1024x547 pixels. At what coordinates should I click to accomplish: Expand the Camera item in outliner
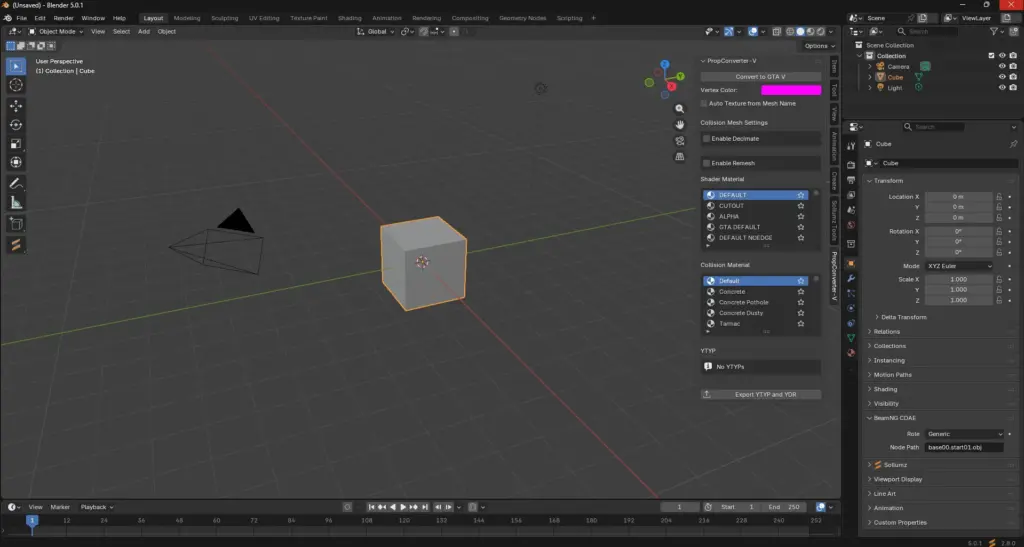[x=870, y=67]
